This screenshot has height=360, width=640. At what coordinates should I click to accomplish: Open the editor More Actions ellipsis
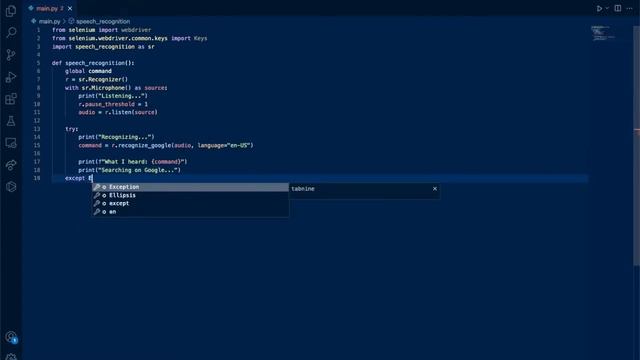(x=629, y=8)
